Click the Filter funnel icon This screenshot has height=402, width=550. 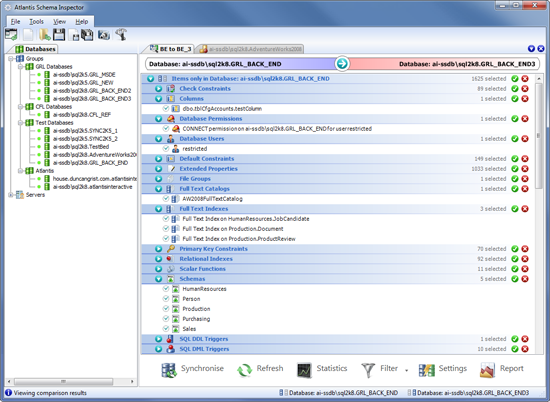(368, 370)
